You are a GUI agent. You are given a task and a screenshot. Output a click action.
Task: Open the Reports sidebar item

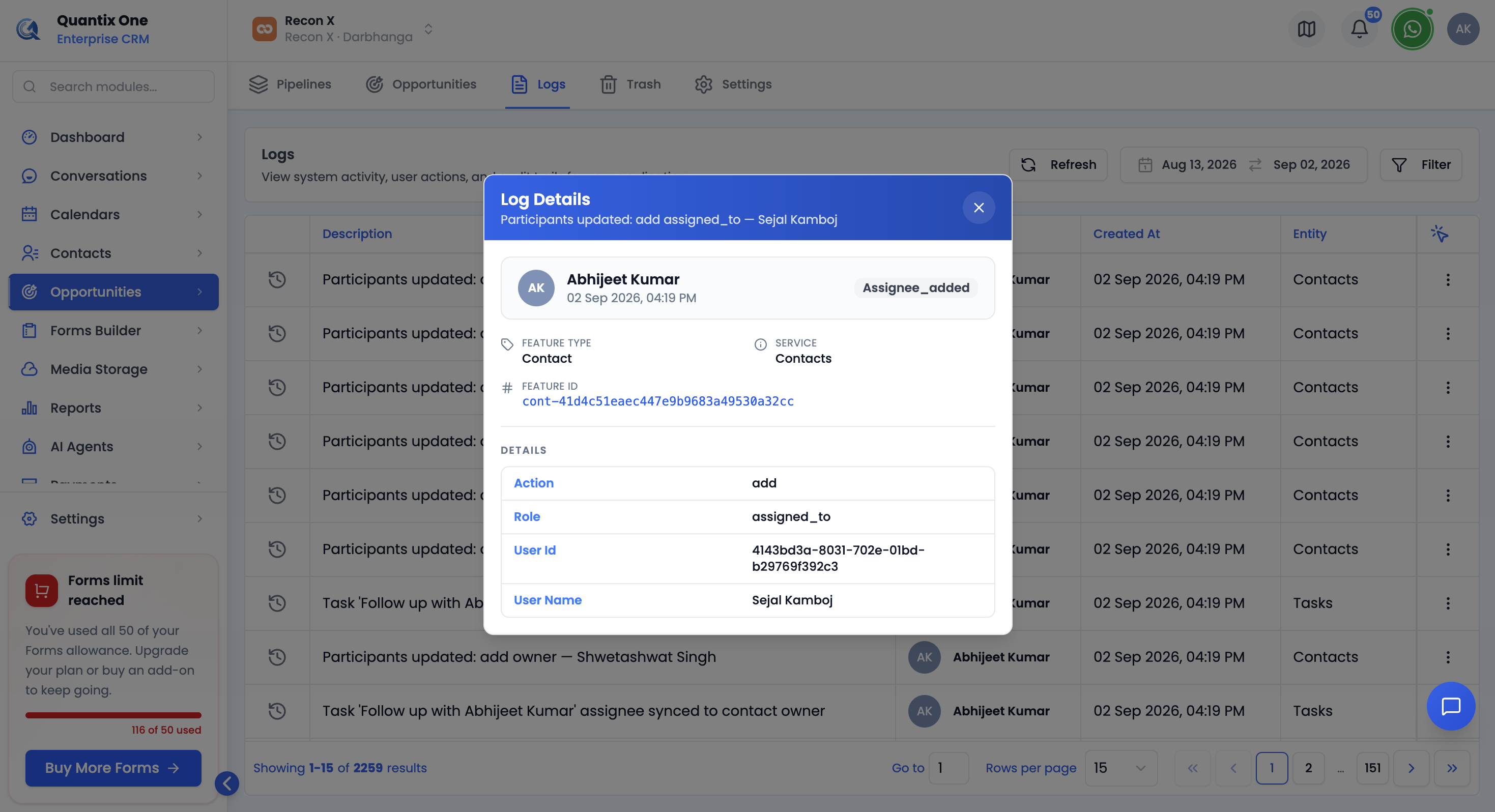[114, 408]
